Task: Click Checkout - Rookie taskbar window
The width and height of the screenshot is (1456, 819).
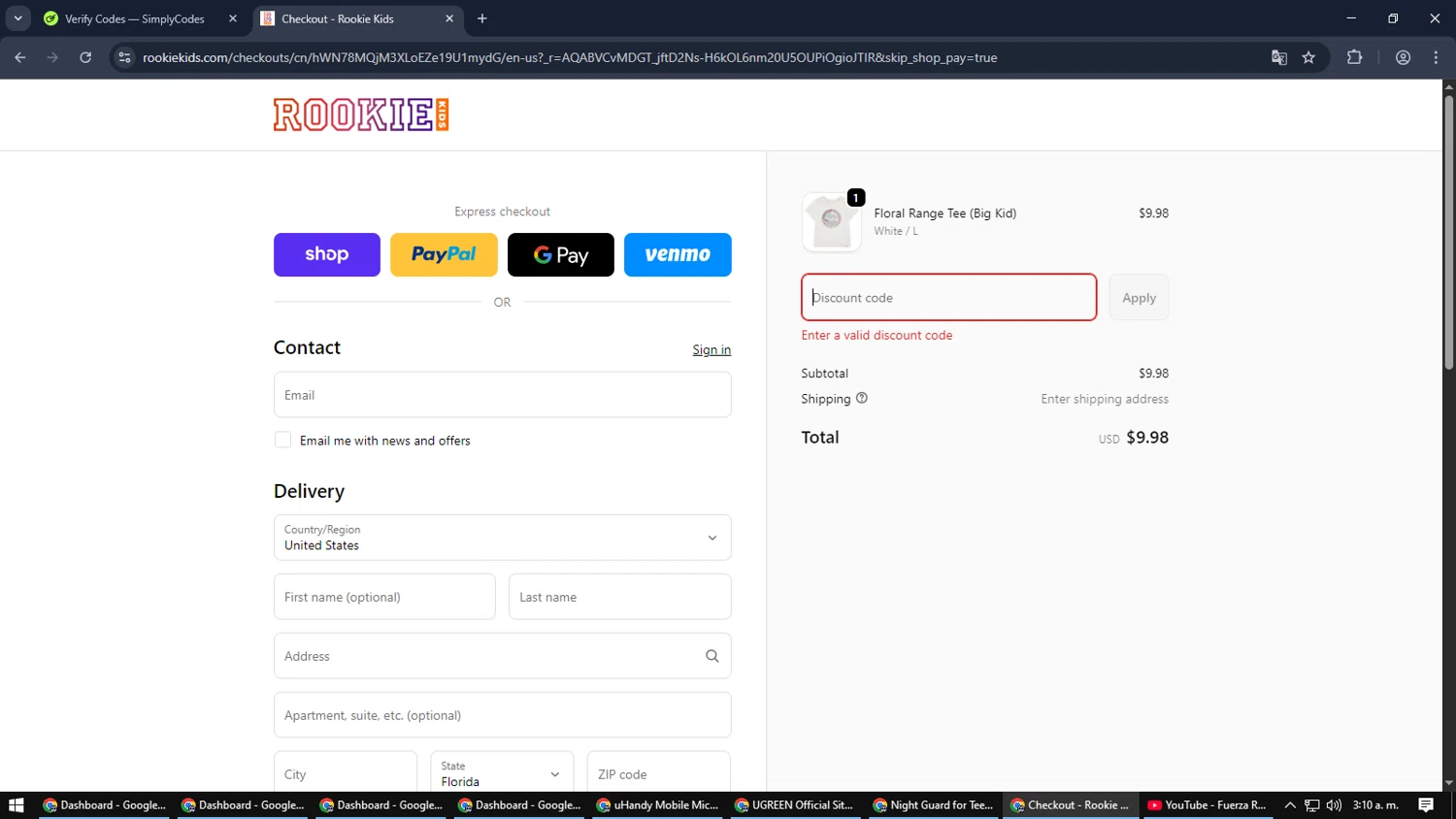Action: tap(1071, 805)
